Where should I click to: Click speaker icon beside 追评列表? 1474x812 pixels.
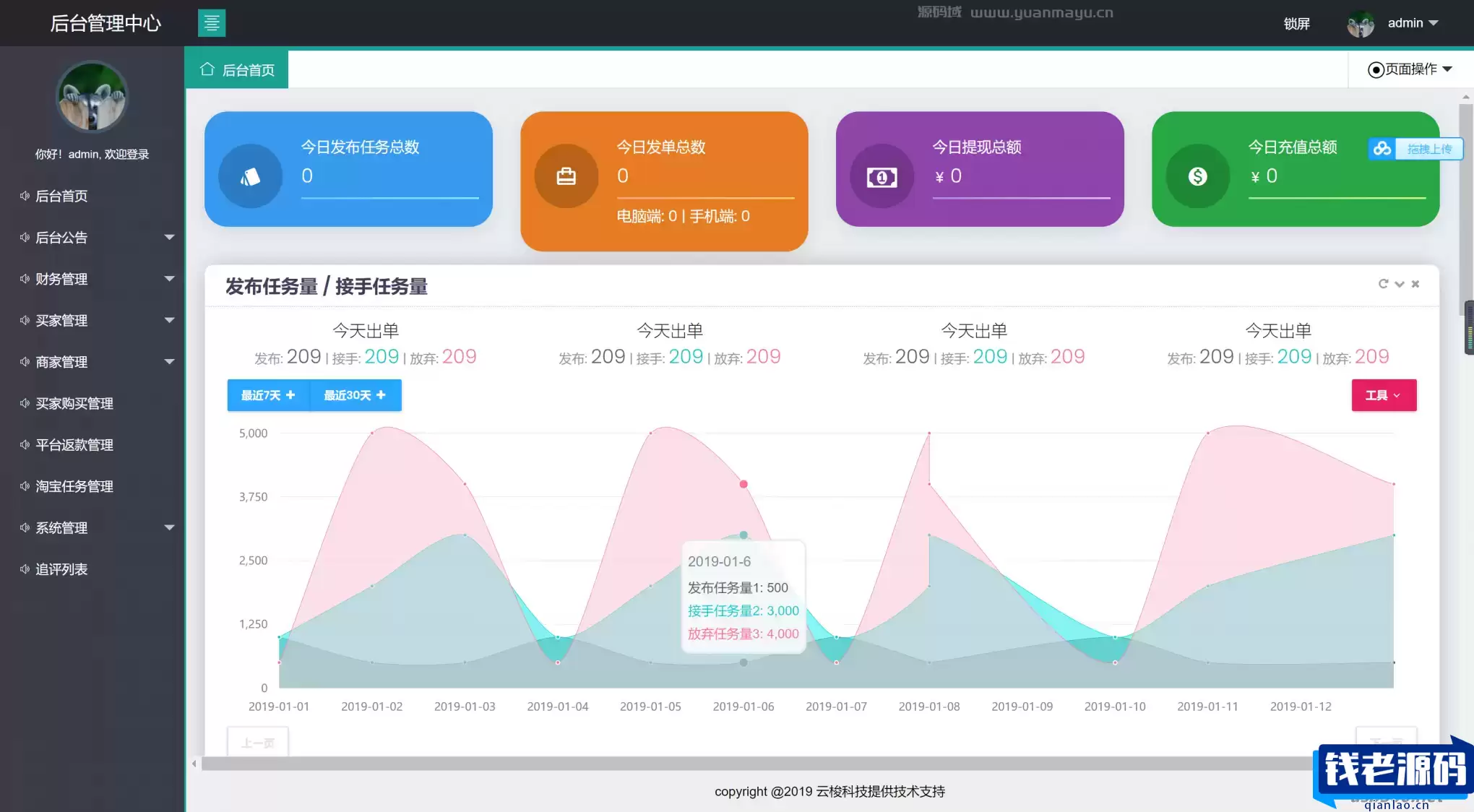tap(25, 569)
